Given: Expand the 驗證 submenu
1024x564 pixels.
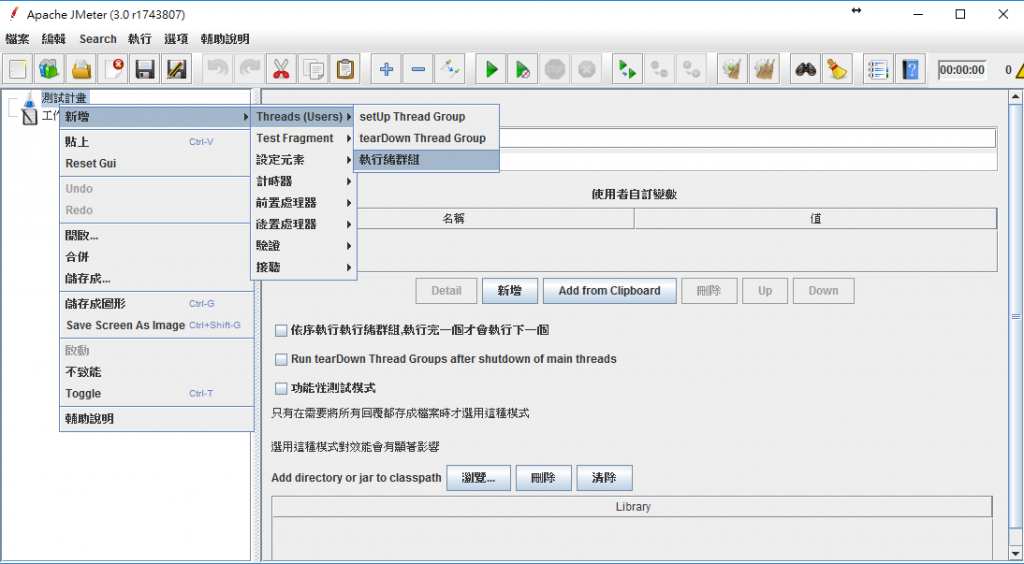Looking at the screenshot, I should coord(304,246).
